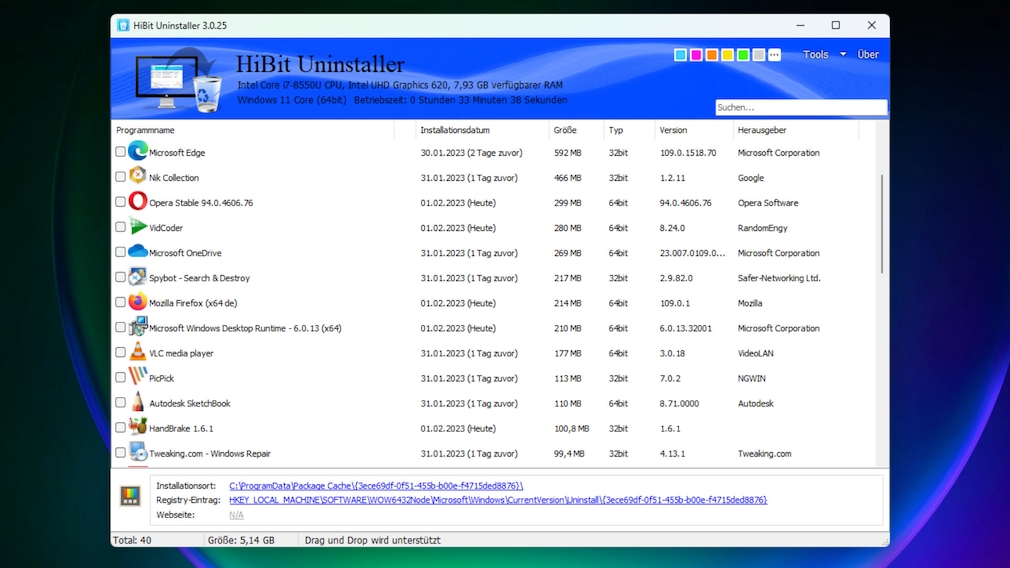Open the Über menu
The width and height of the screenshot is (1010, 568).
pos(868,55)
